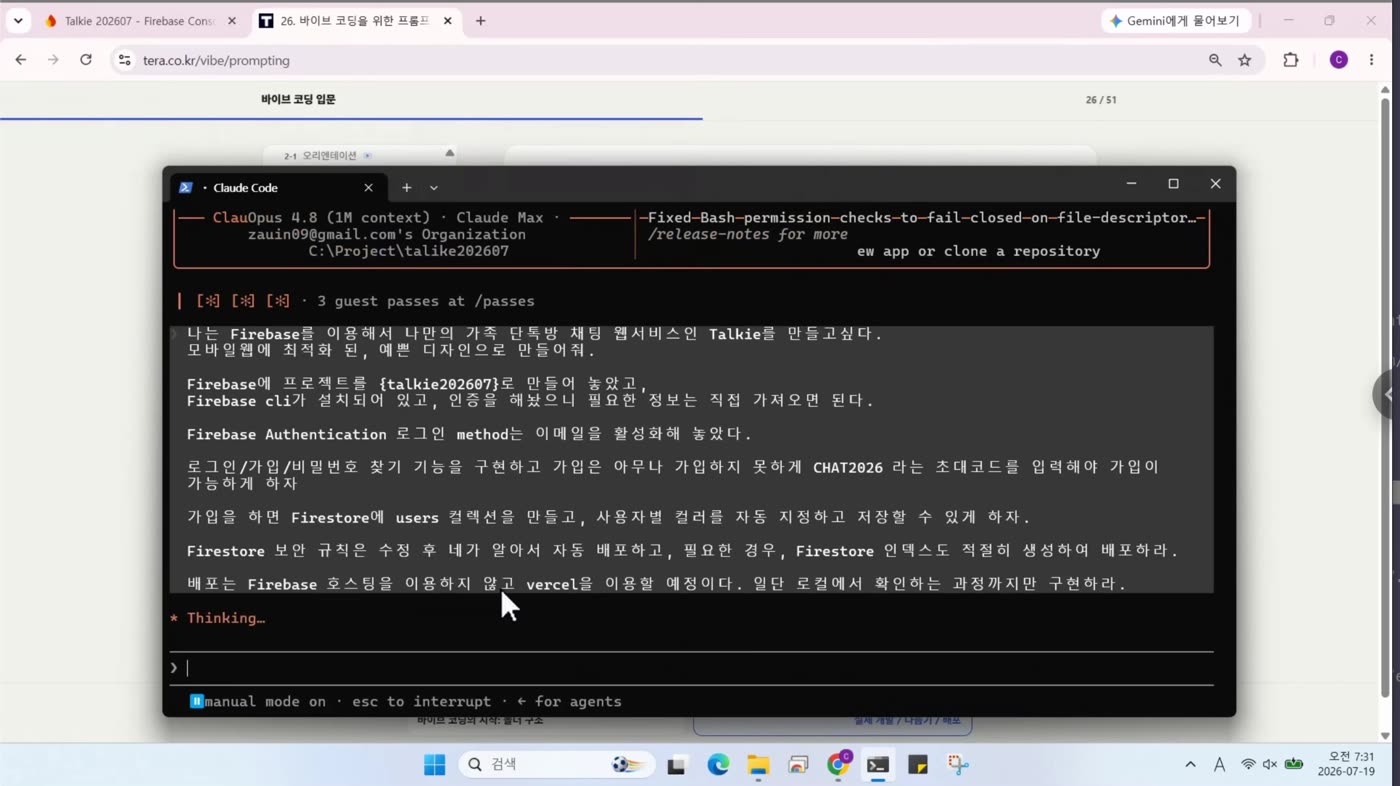Viewport: 1400px width, 786px height.
Task: Open the Windows Start menu
Action: [435, 765]
